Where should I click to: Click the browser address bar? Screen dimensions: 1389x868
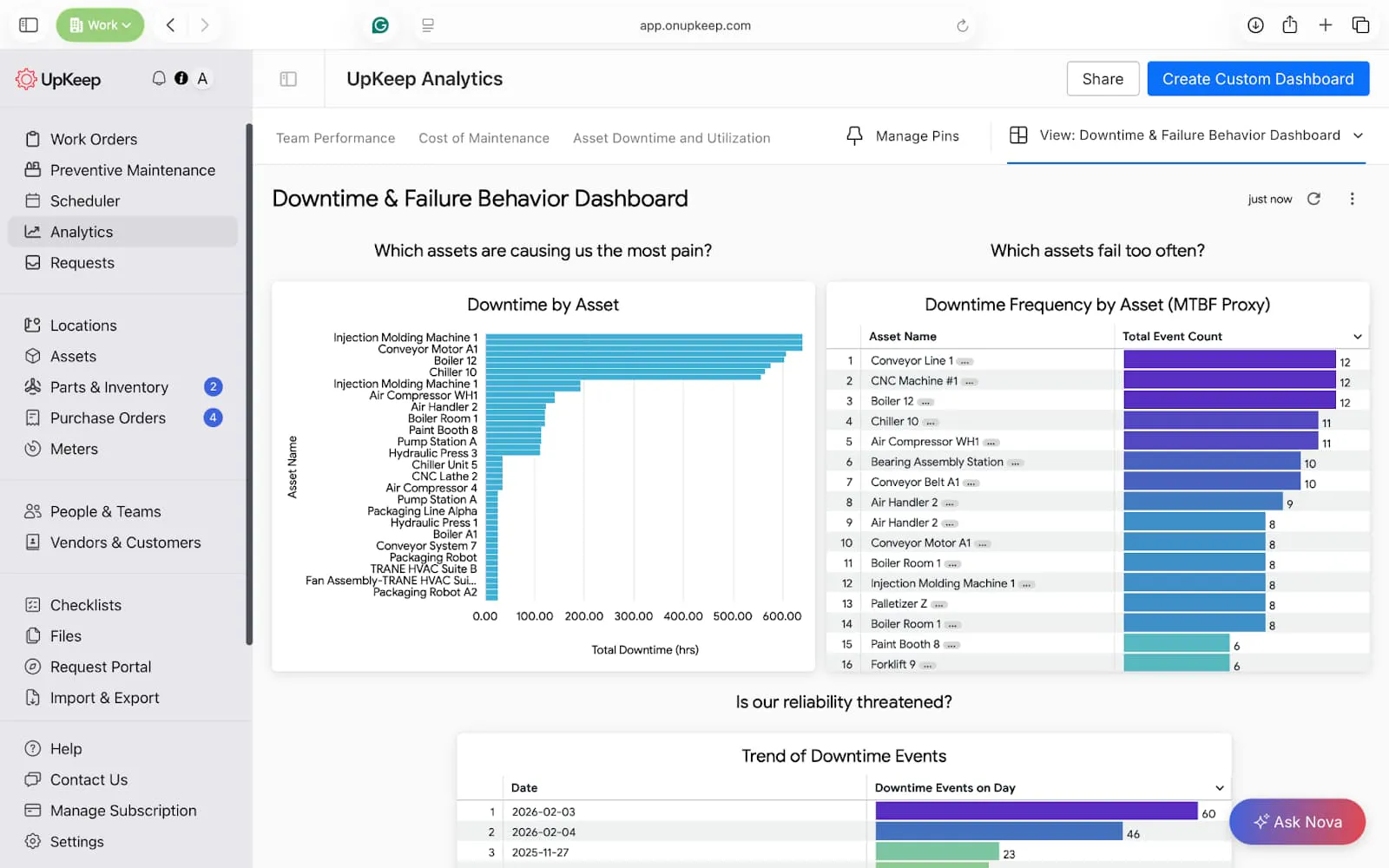(694, 25)
